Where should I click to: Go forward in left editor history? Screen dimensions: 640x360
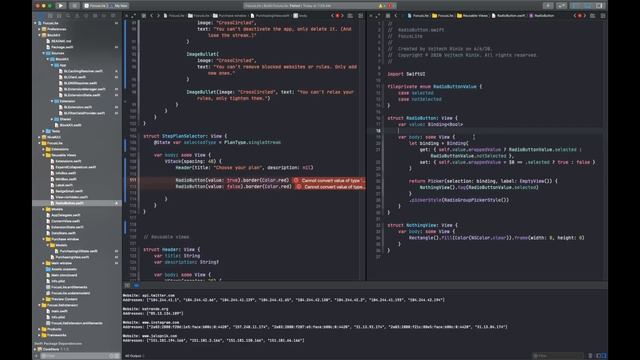click(x=158, y=16)
